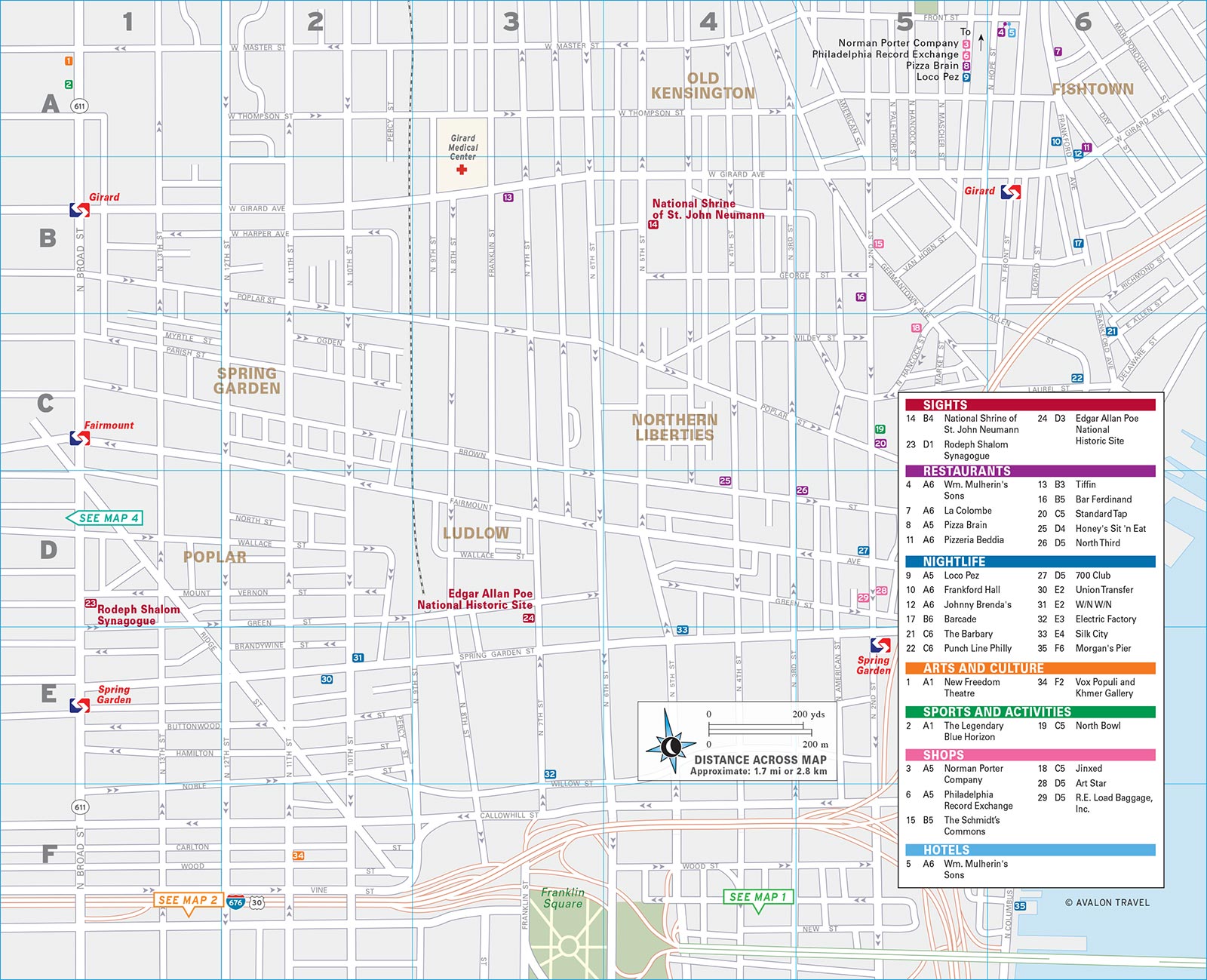Click blue marker 17 near N Front St
Screen dimensions: 1207x980
1078,244
